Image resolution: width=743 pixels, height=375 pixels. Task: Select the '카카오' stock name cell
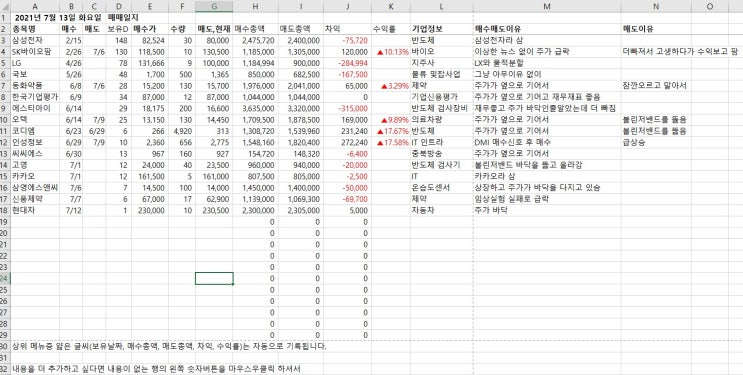tap(35, 176)
